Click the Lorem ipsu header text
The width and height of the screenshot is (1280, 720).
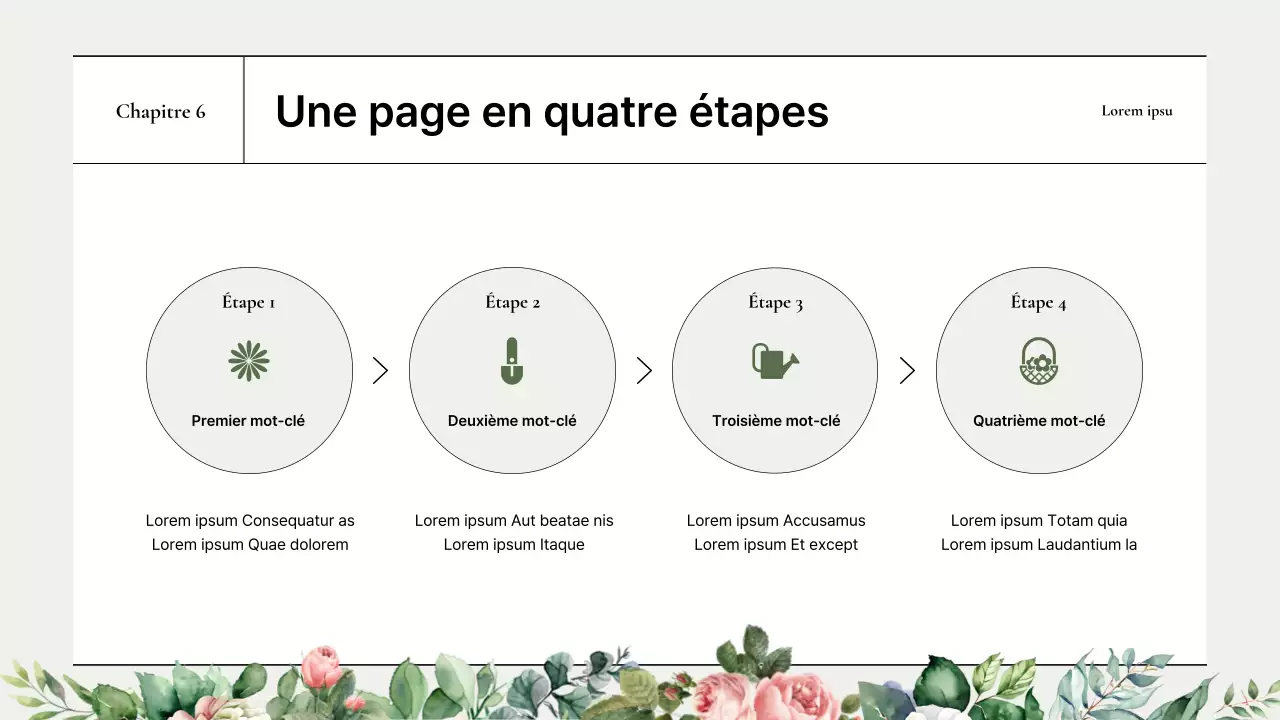coord(1137,111)
